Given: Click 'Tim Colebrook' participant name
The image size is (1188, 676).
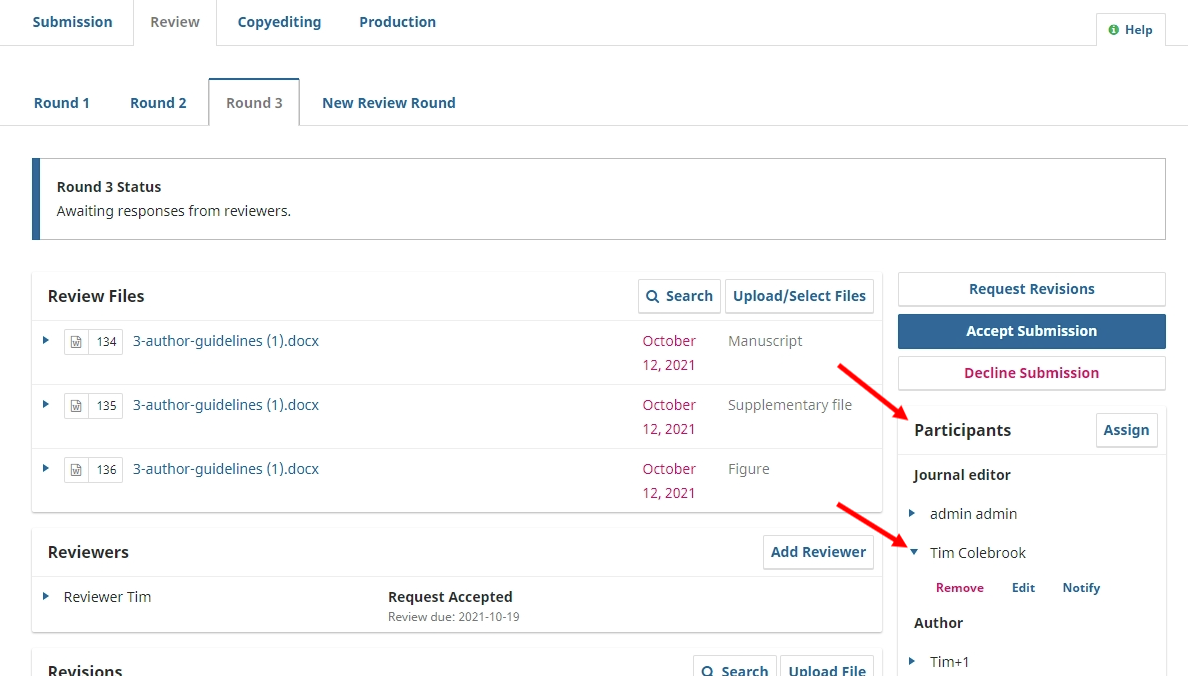Looking at the screenshot, I should [977, 553].
